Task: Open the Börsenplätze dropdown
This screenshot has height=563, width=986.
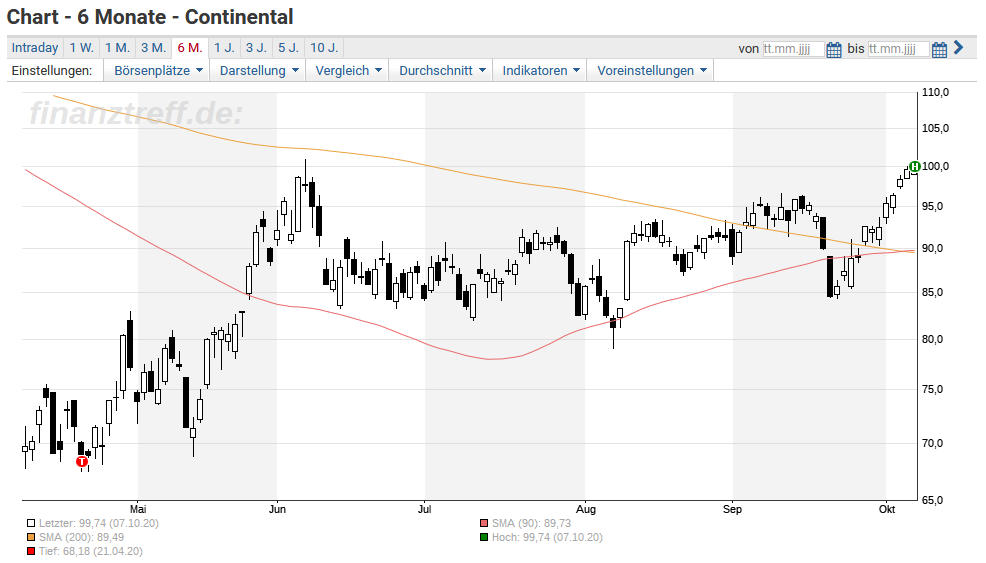Action: click(x=157, y=70)
